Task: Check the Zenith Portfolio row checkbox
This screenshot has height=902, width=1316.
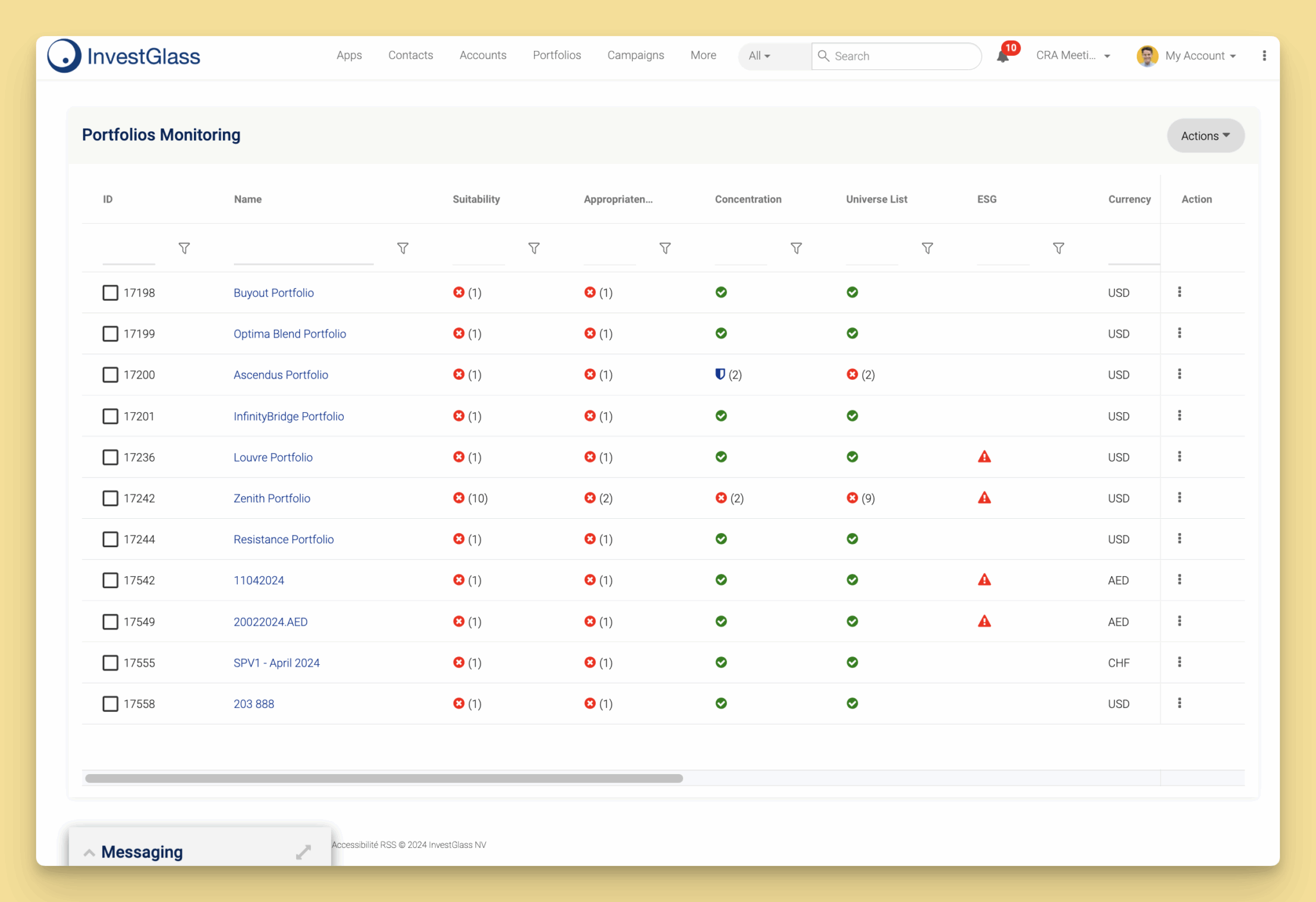Action: pyautogui.click(x=109, y=498)
